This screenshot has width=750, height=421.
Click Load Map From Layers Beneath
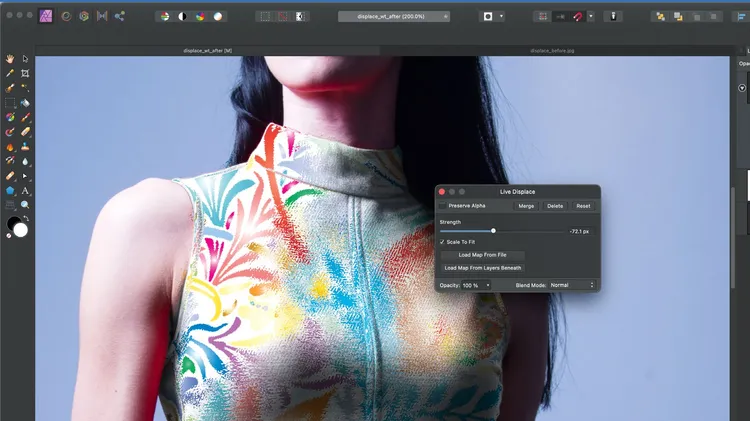coord(482,268)
